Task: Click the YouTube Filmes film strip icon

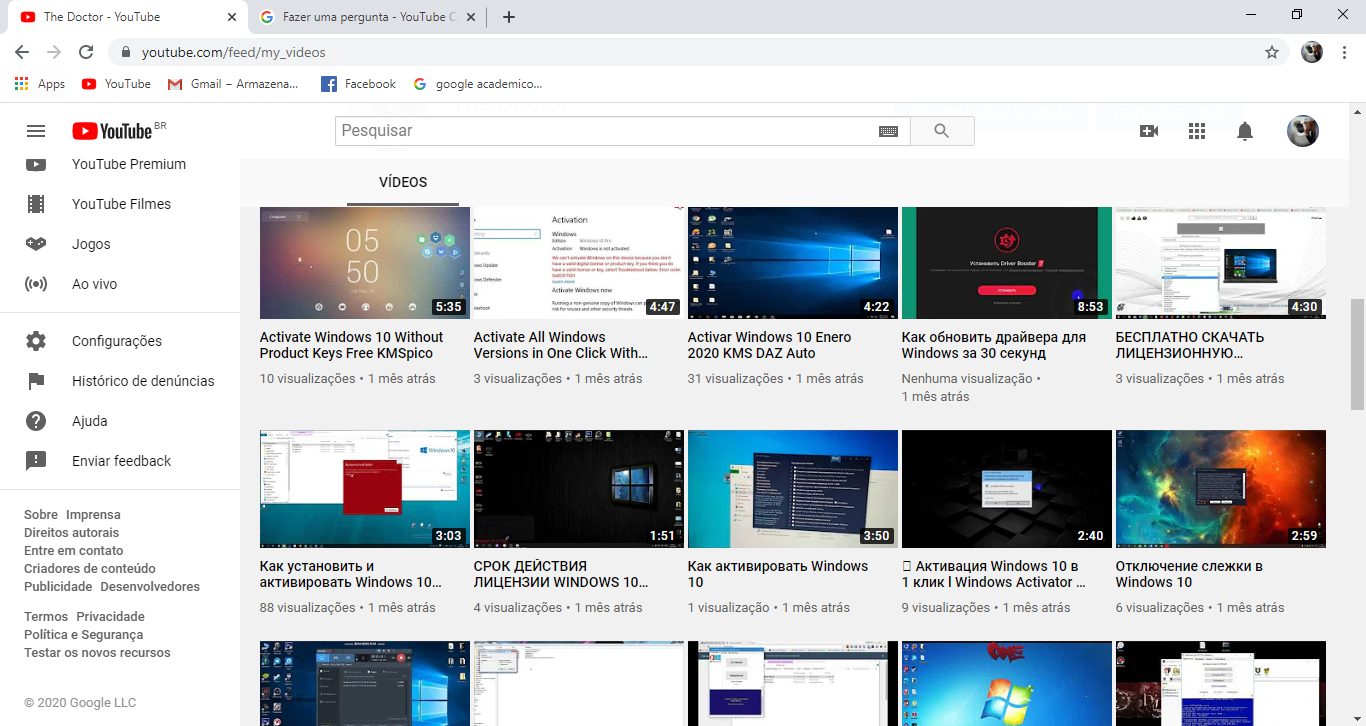Action: pyautogui.click(x=36, y=204)
